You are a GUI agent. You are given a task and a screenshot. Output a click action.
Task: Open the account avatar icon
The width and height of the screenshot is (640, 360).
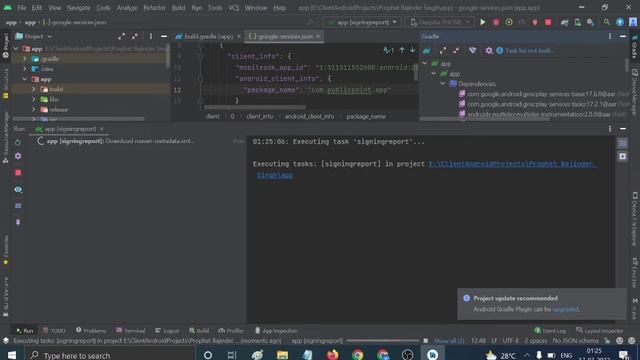(x=633, y=22)
